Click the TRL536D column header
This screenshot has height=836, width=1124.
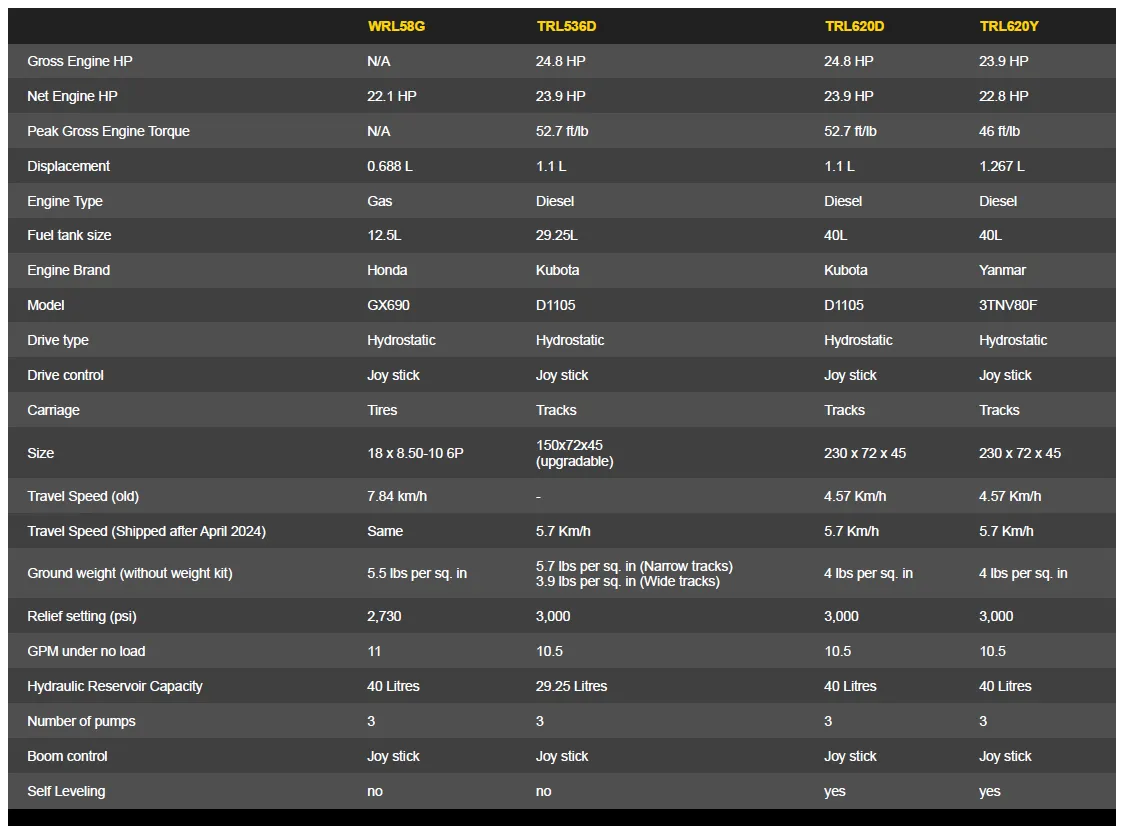pyautogui.click(x=566, y=27)
